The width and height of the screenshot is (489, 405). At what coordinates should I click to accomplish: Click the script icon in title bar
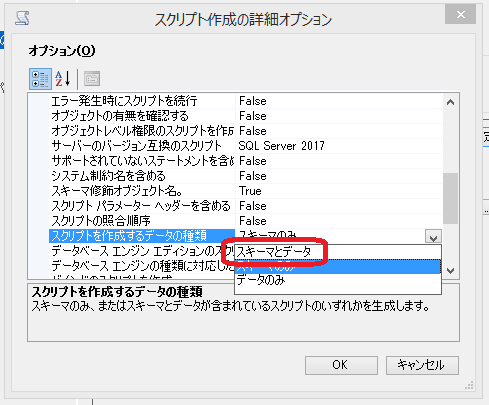click(x=22, y=18)
